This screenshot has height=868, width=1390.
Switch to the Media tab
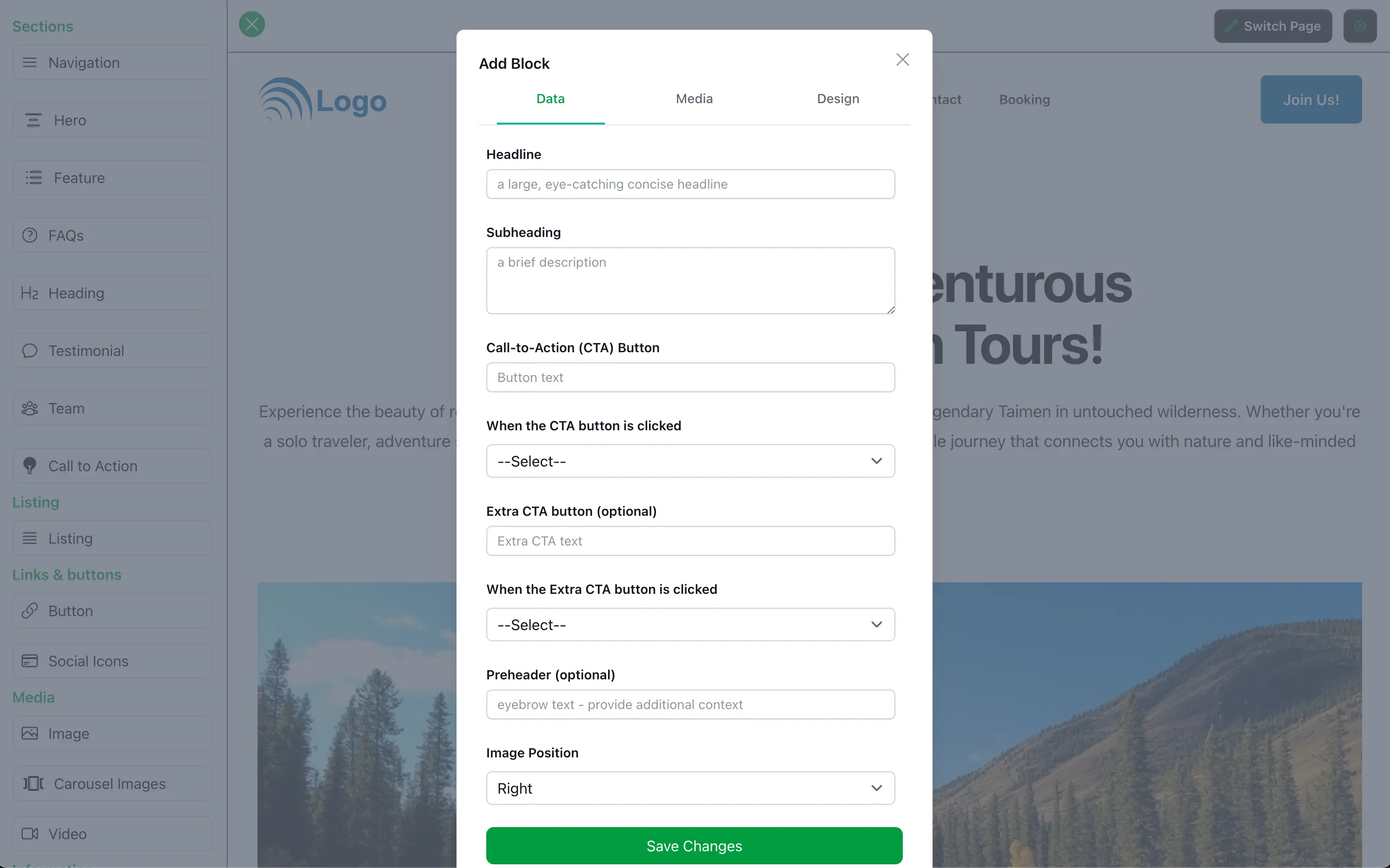(x=694, y=99)
